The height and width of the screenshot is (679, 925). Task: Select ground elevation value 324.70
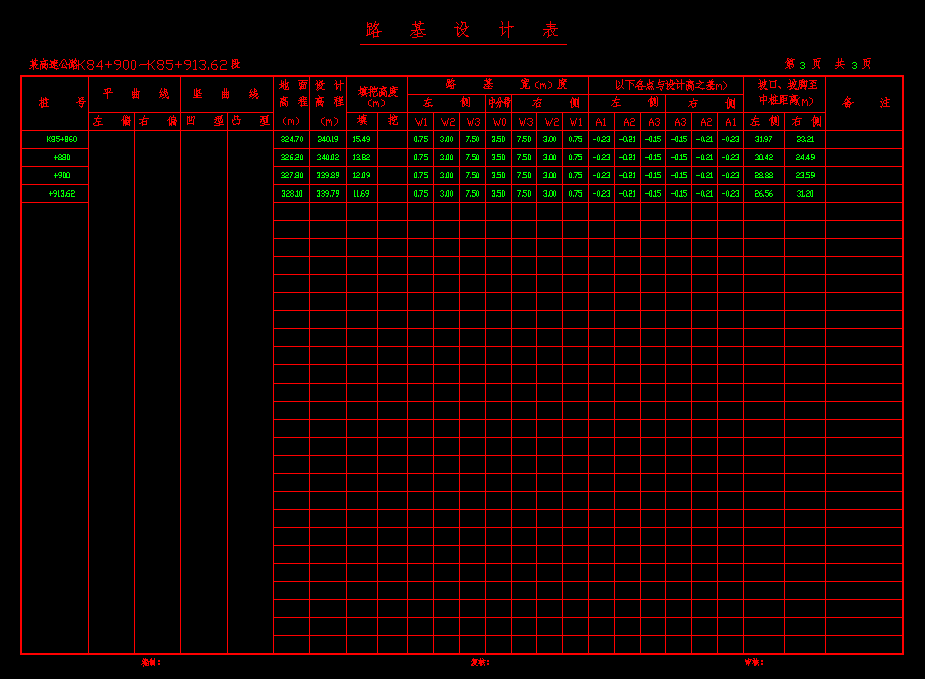292,139
